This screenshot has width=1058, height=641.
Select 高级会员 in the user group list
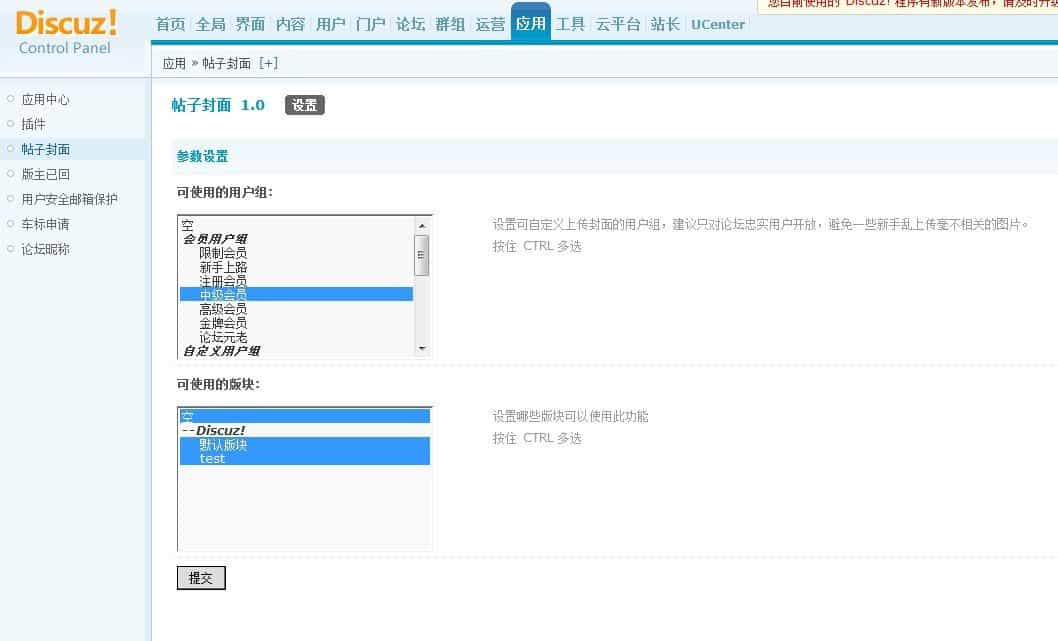coord(222,308)
